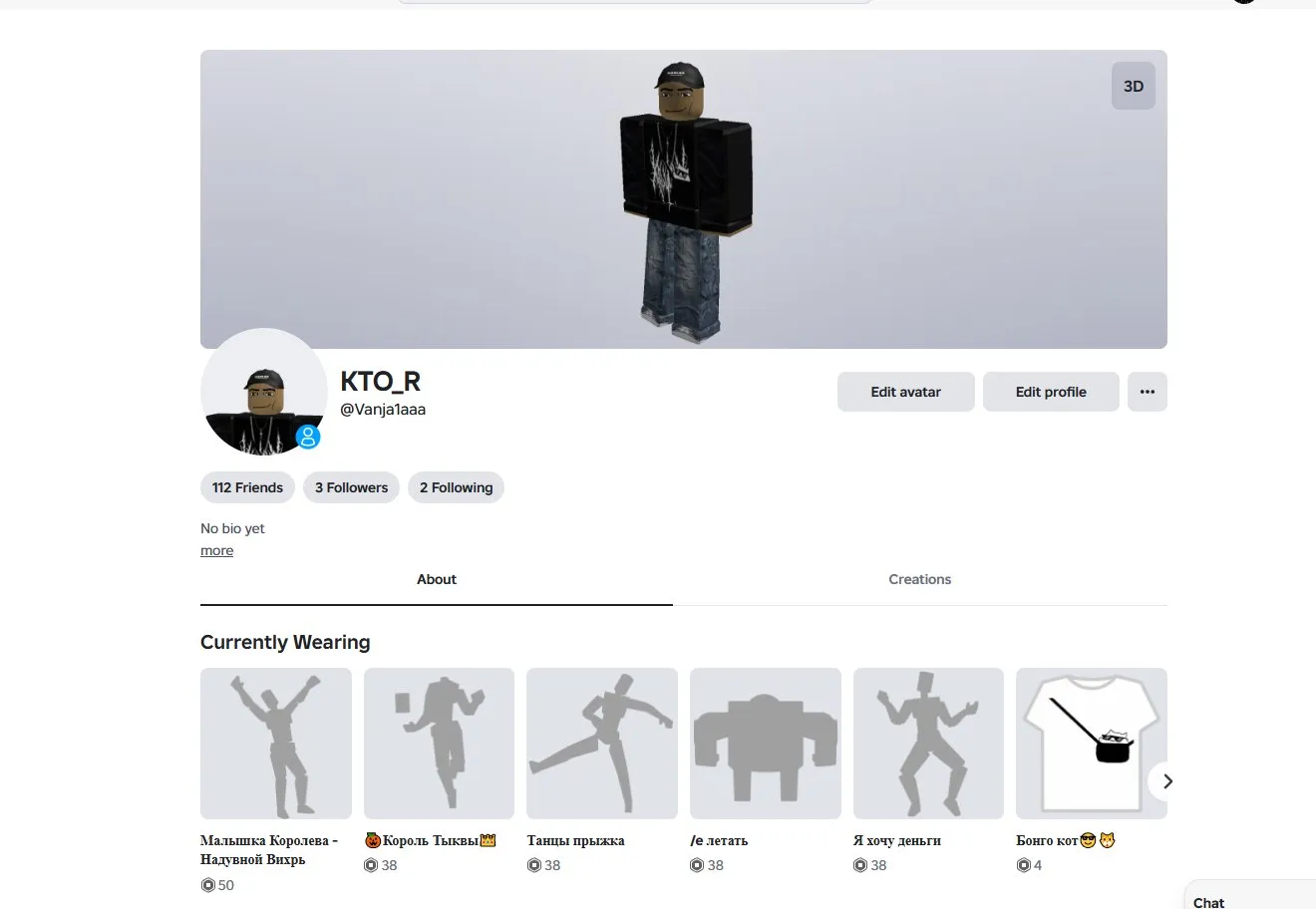The image size is (1316, 909).
Task: Click the Я хочу деньги item title
Action: 897,840
